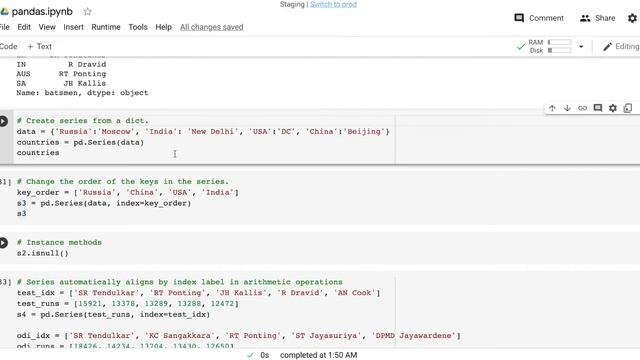This screenshot has width=640, height=360.
Task: Click the 'odi_idx' code line
Action: click(x=239, y=336)
